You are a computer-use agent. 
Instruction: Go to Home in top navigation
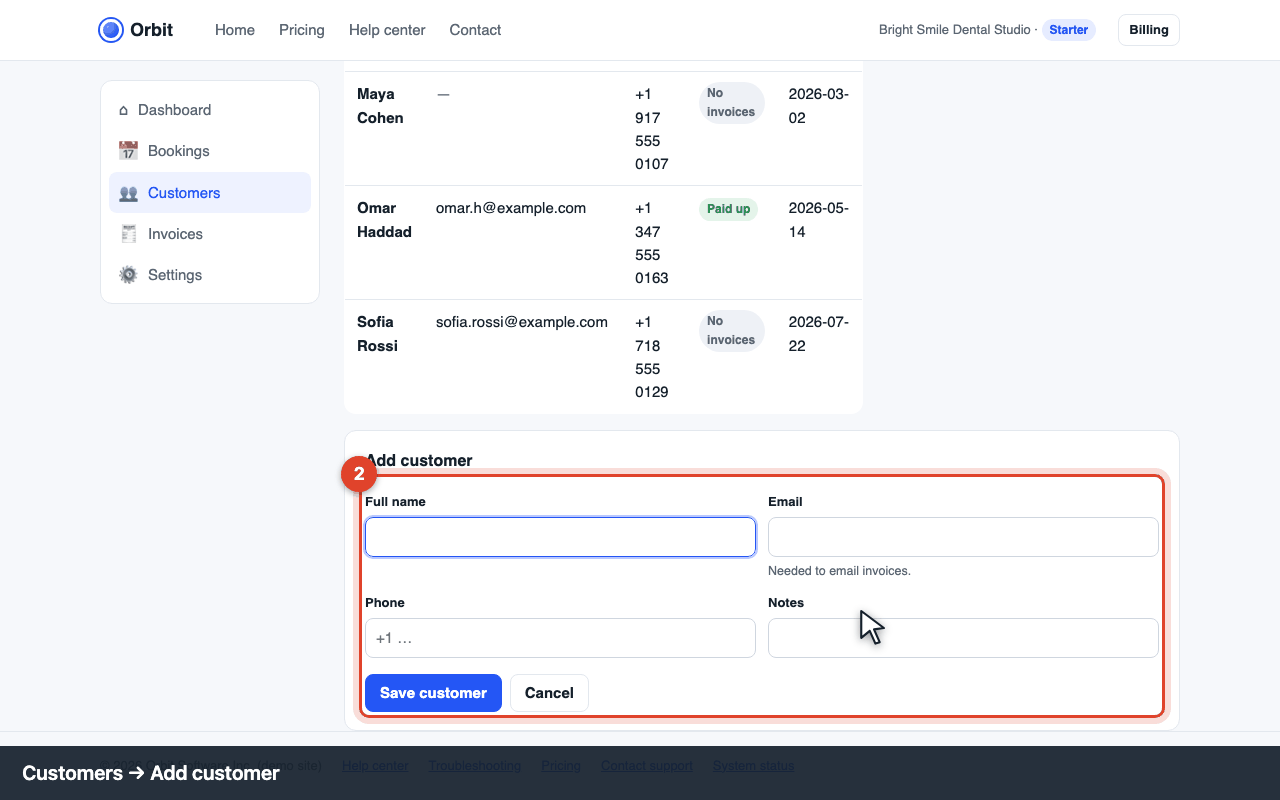coord(235,30)
